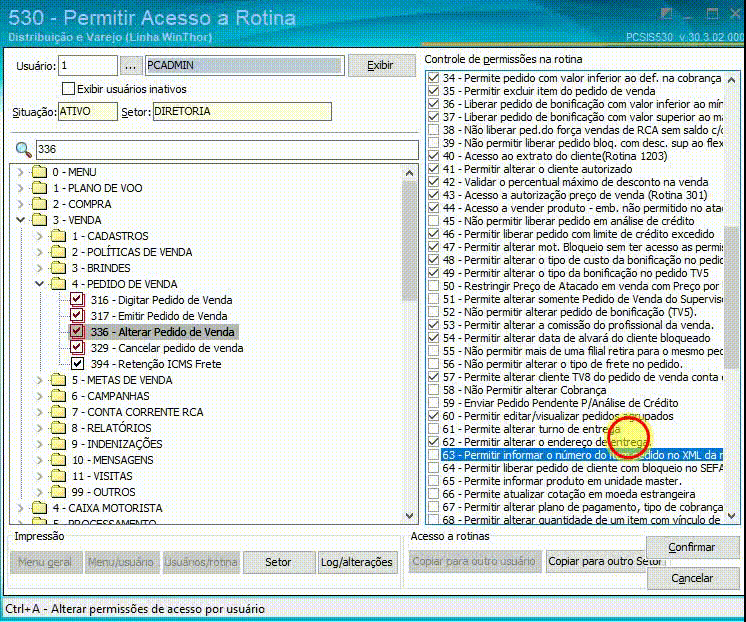Enable permission 63 checkbox

(x=433, y=455)
